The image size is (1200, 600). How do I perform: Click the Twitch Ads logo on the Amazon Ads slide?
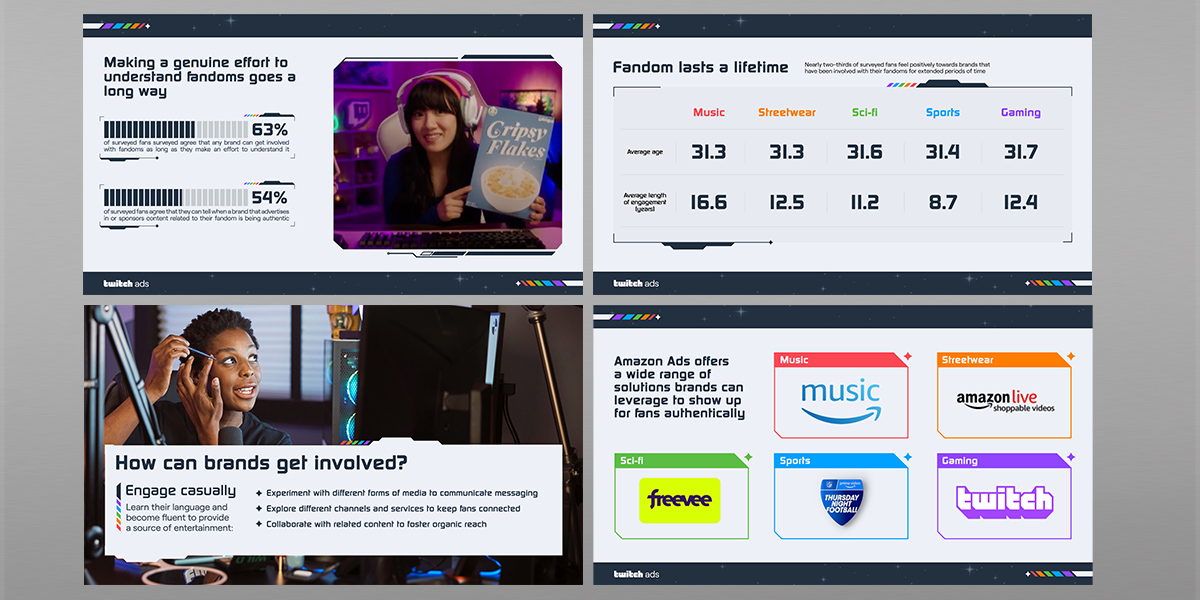[x=637, y=574]
